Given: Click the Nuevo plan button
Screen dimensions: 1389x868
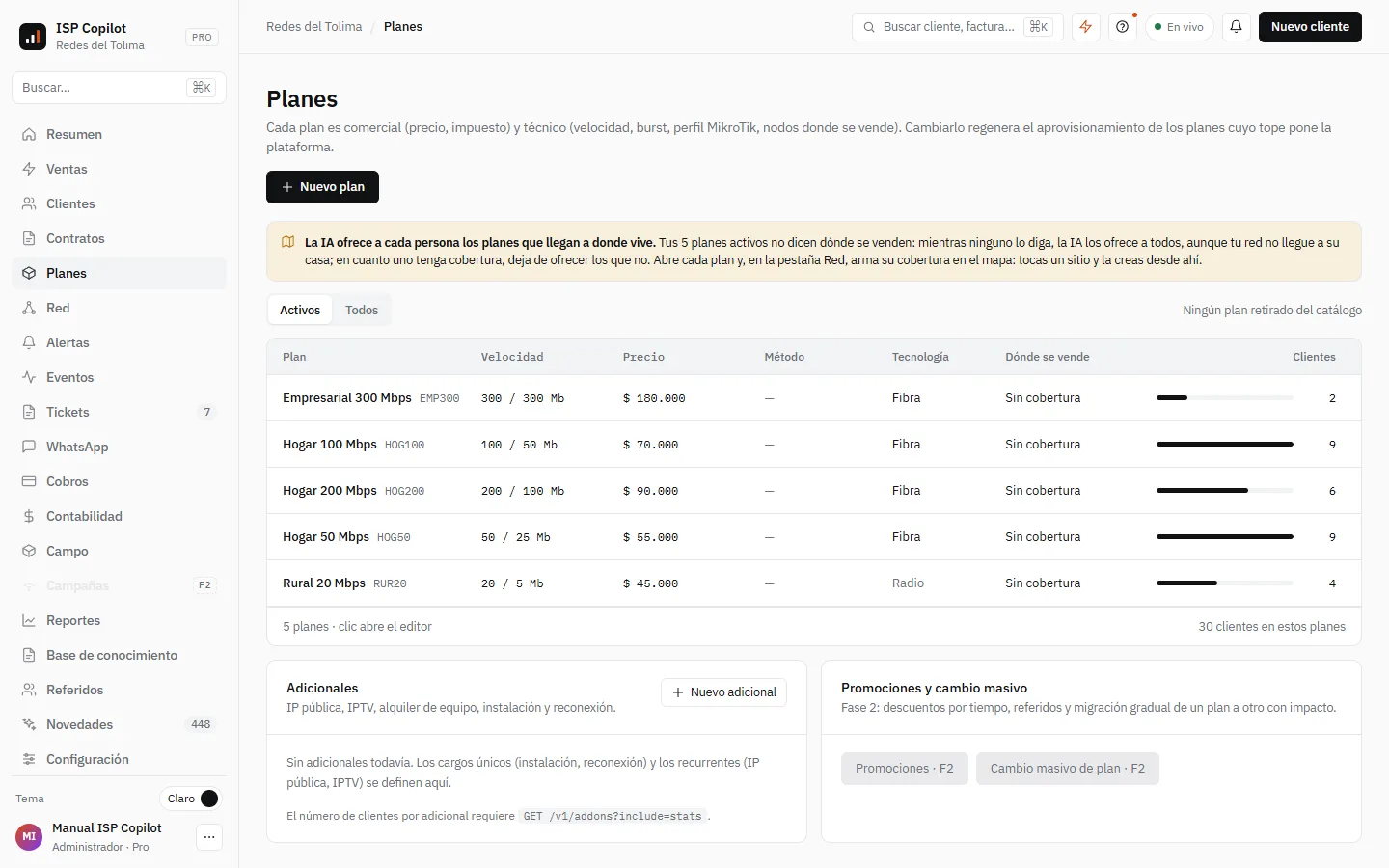Looking at the screenshot, I should (x=322, y=187).
